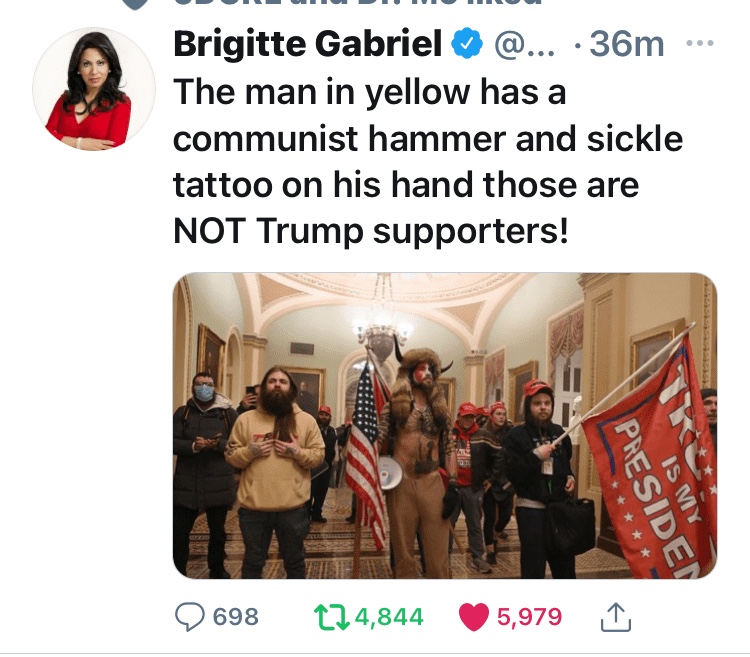Click the Brigitte Gabriel display name
750x657 pixels.
point(308,44)
